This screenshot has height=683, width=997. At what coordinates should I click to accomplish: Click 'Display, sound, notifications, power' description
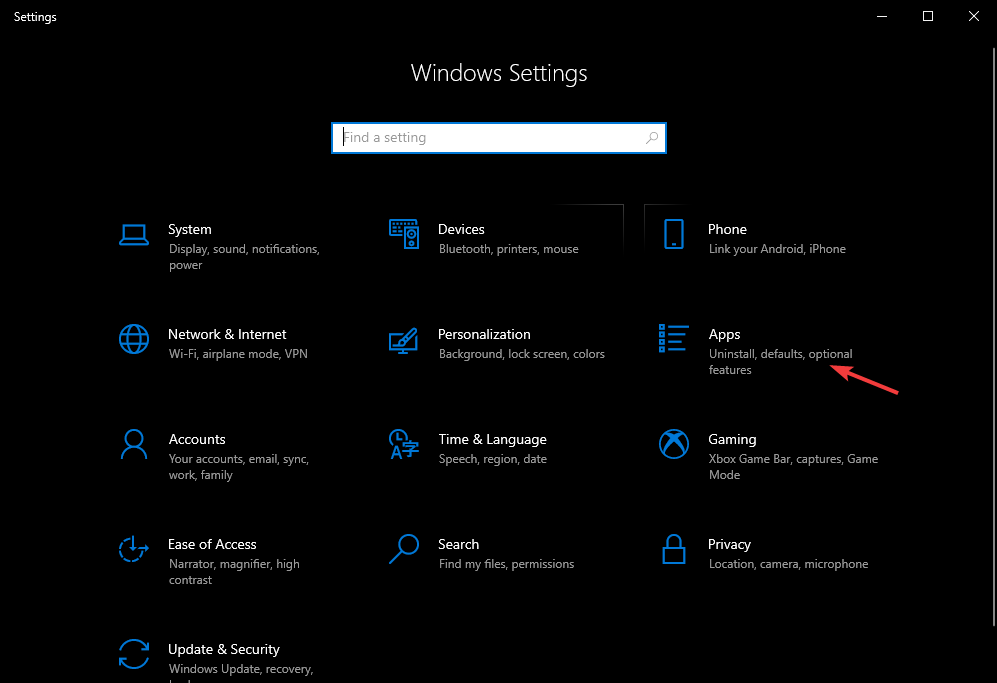tap(244, 257)
